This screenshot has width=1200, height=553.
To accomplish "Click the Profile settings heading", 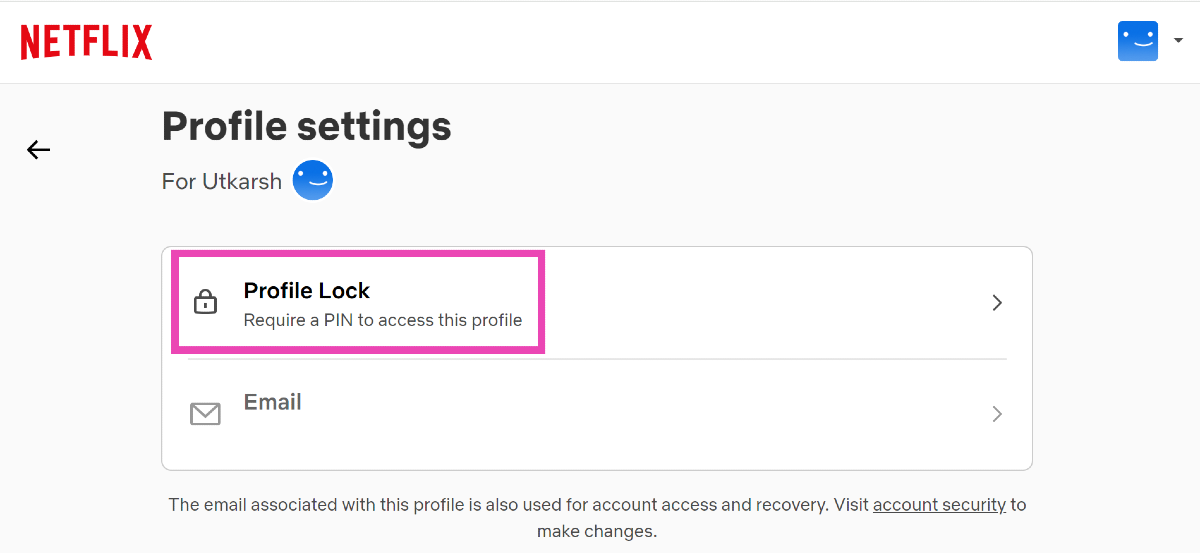I will [x=306, y=127].
